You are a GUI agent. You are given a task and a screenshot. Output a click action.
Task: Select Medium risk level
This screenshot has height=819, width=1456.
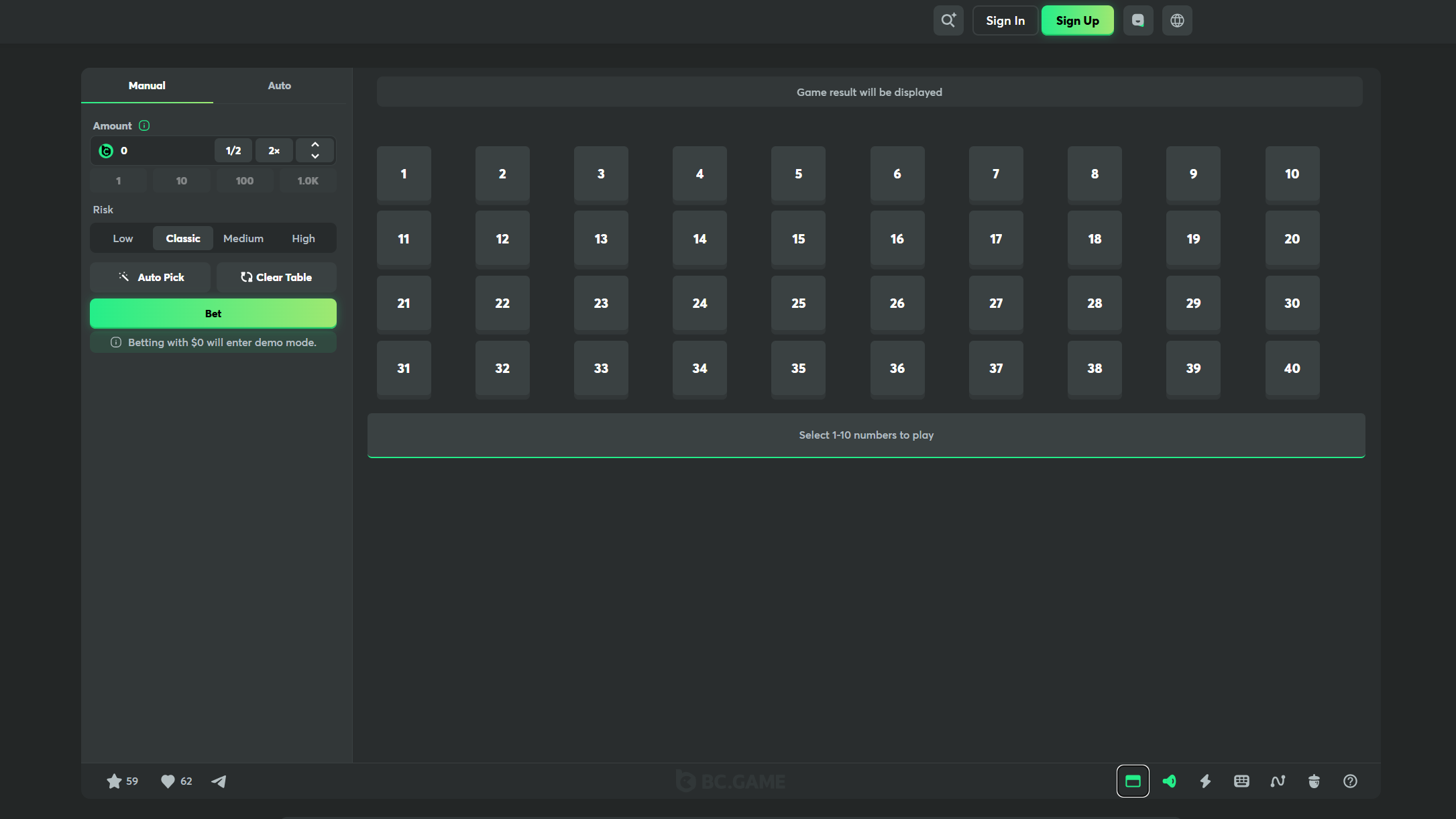[243, 238]
